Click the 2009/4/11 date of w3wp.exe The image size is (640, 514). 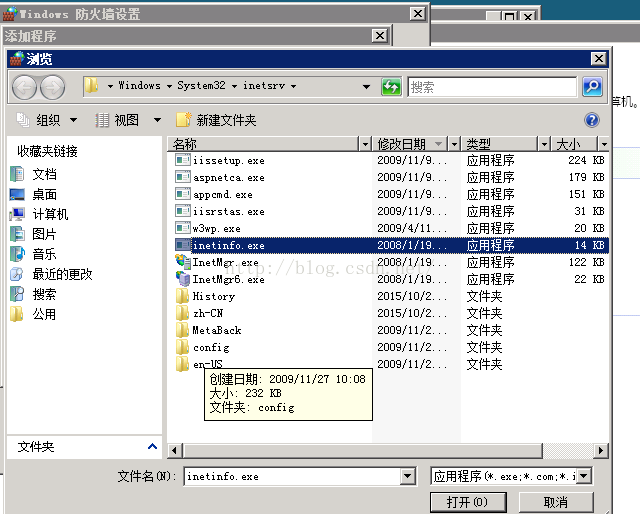click(x=411, y=228)
